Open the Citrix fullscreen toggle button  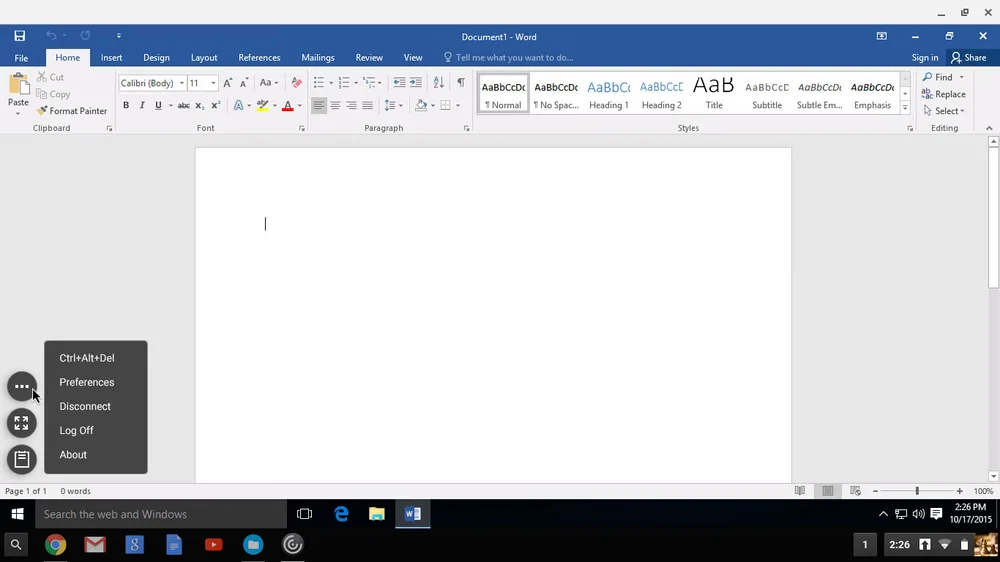(22, 423)
